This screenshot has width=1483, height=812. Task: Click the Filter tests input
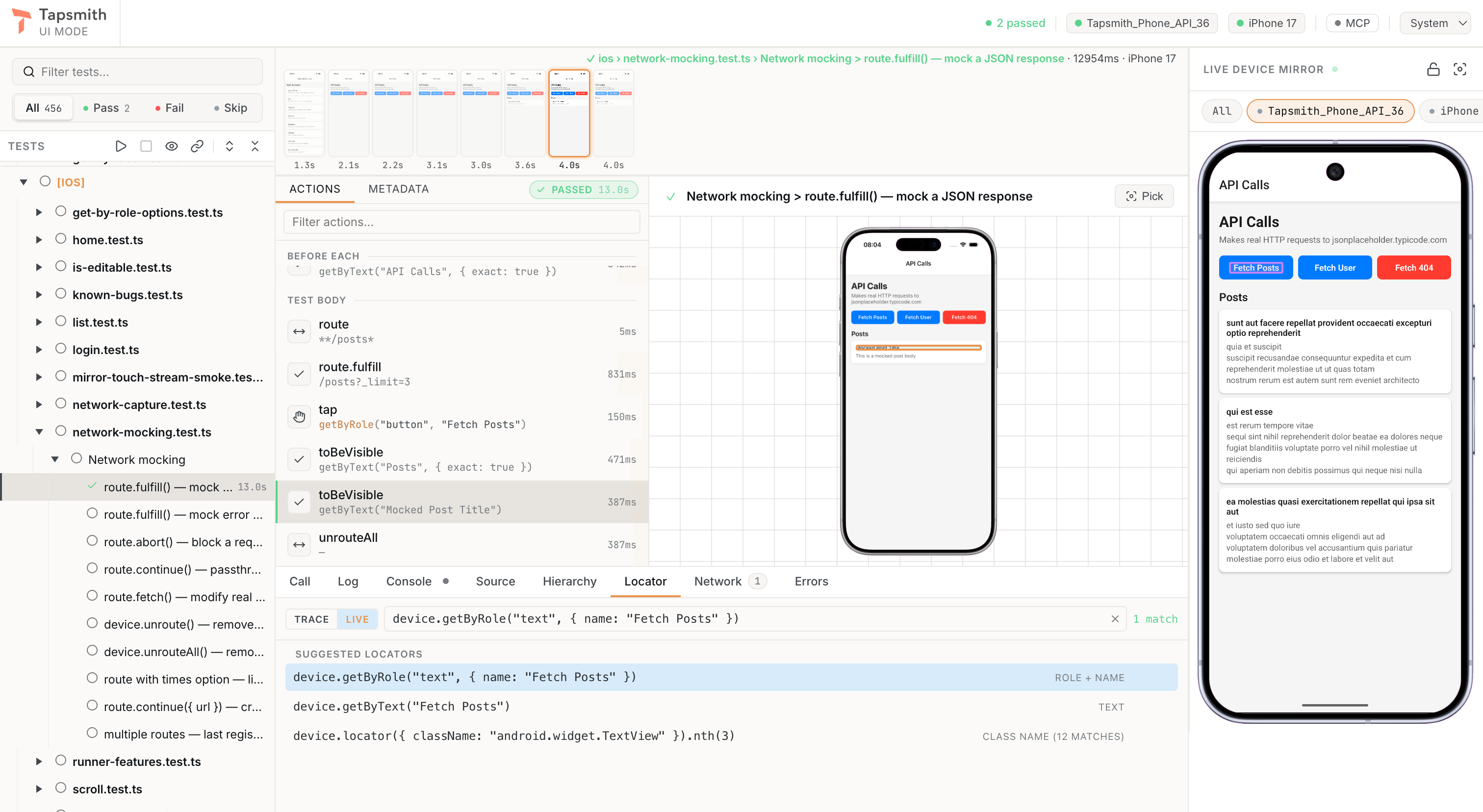coord(137,72)
